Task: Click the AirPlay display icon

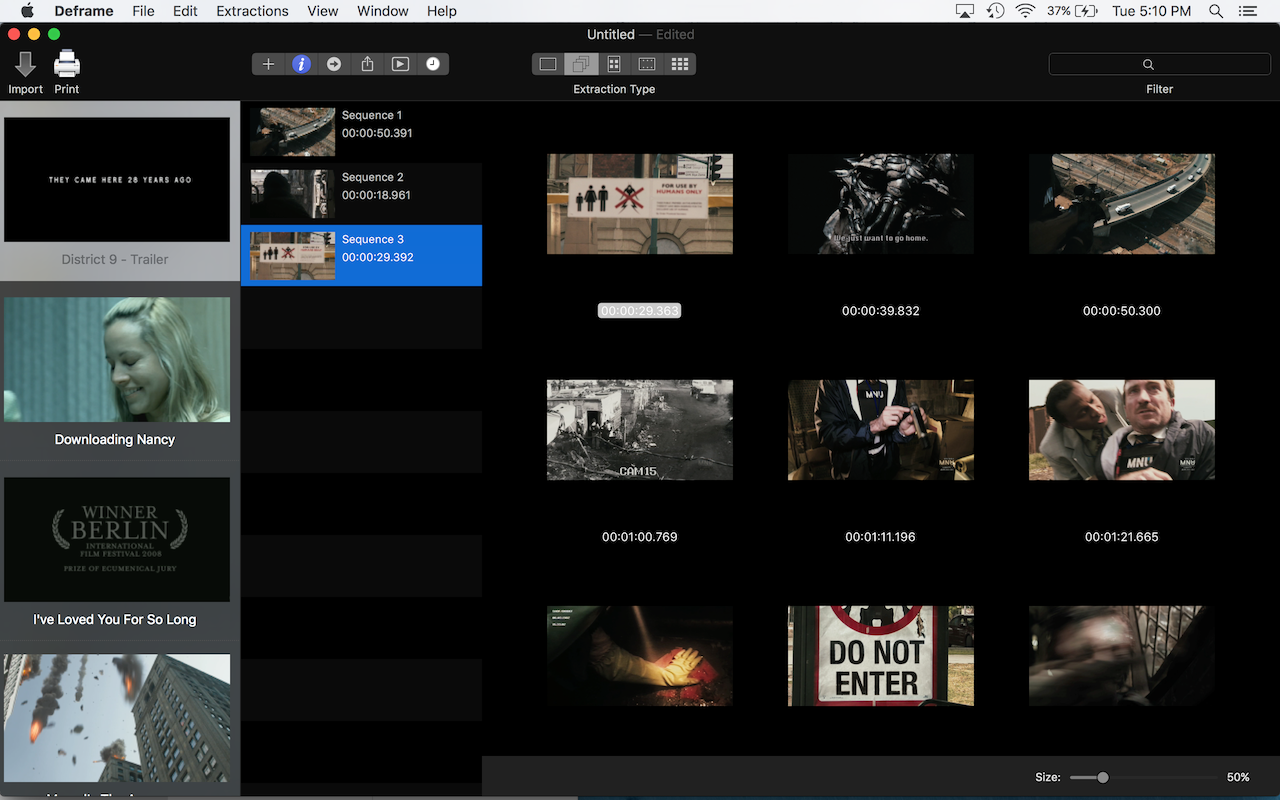Action: 965,11
